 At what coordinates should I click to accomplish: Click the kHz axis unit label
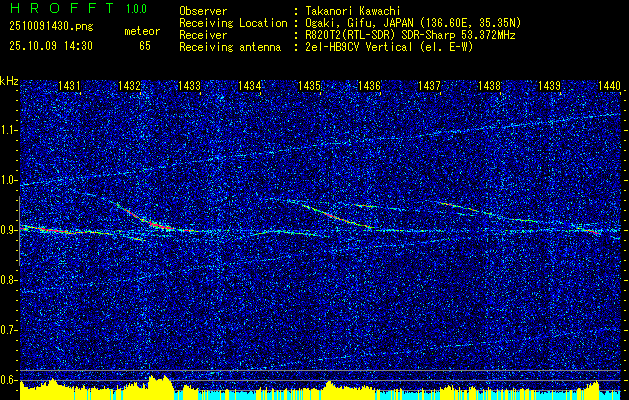pyautogui.click(x=9, y=81)
